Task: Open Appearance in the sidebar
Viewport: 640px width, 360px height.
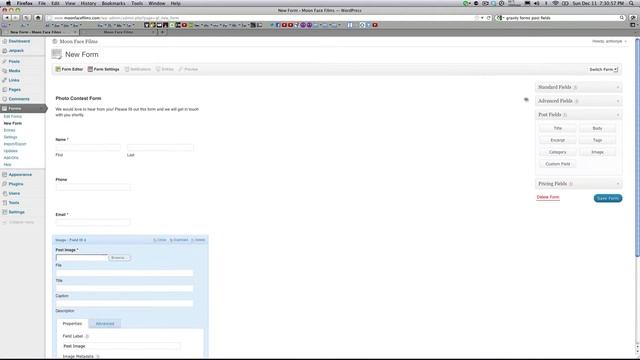Action: click(x=20, y=174)
